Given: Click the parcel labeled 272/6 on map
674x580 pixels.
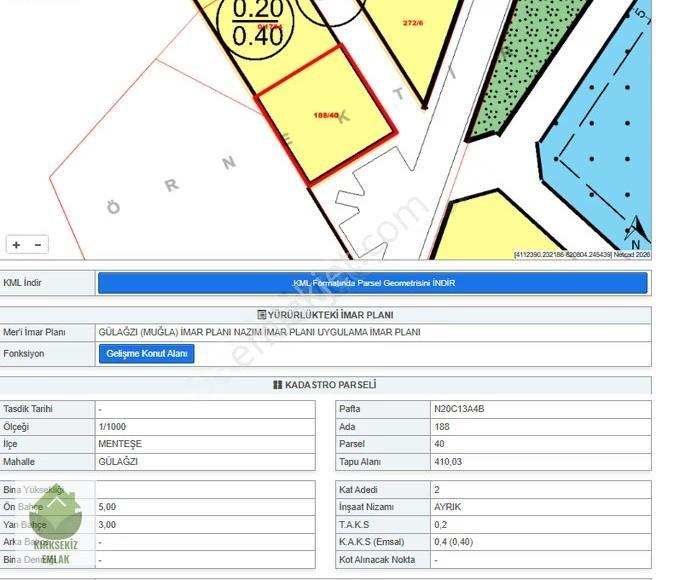Looking at the screenshot, I should coord(413,23).
